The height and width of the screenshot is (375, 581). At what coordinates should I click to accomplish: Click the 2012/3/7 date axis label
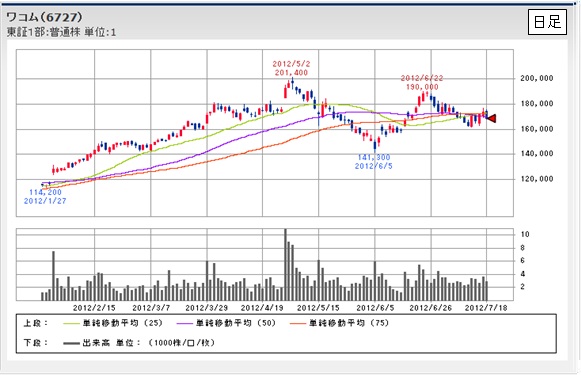(151, 308)
